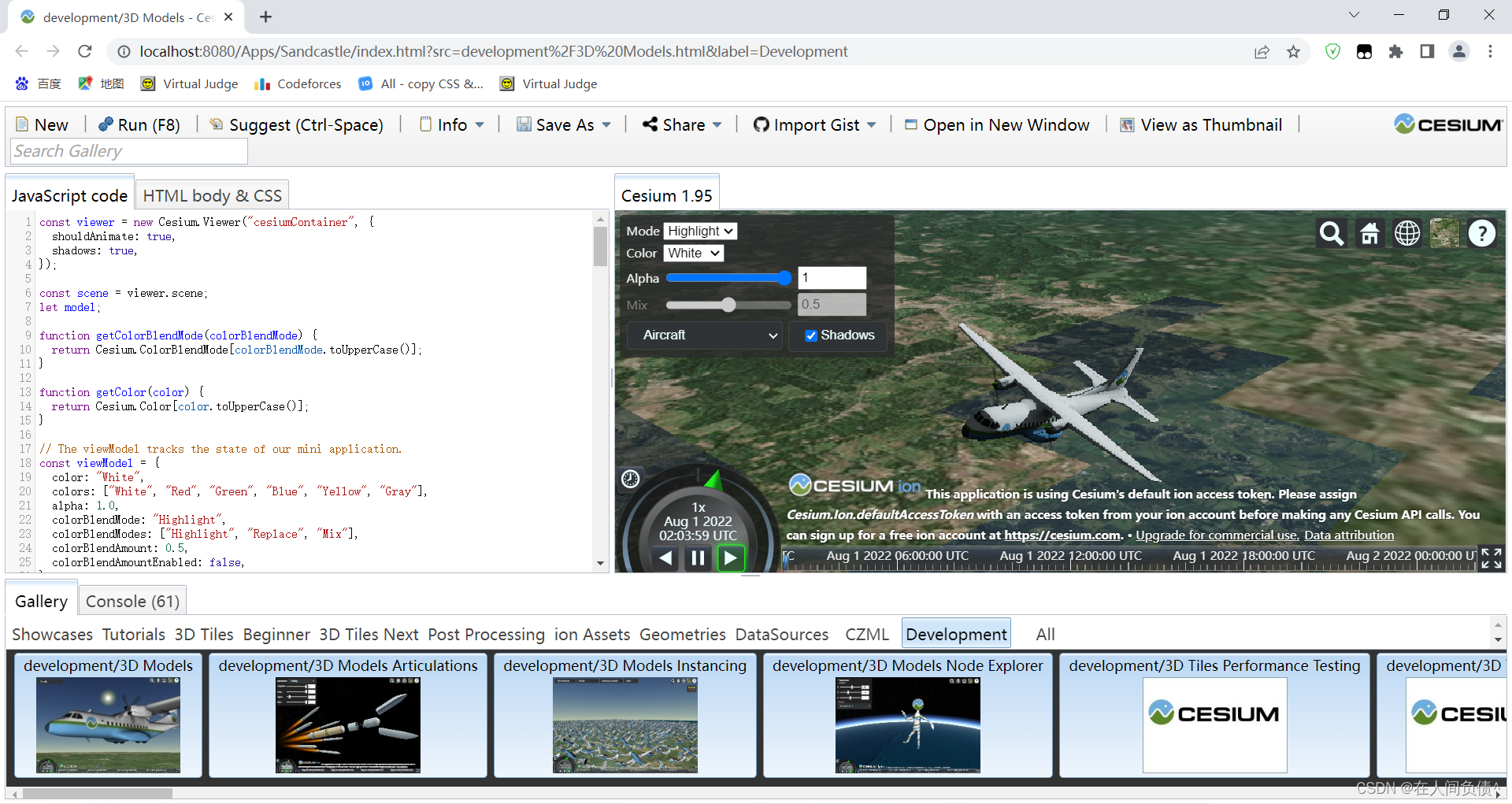Select the Post Processing gallery category
Image resolution: width=1512 pixels, height=804 pixels.
(x=486, y=635)
